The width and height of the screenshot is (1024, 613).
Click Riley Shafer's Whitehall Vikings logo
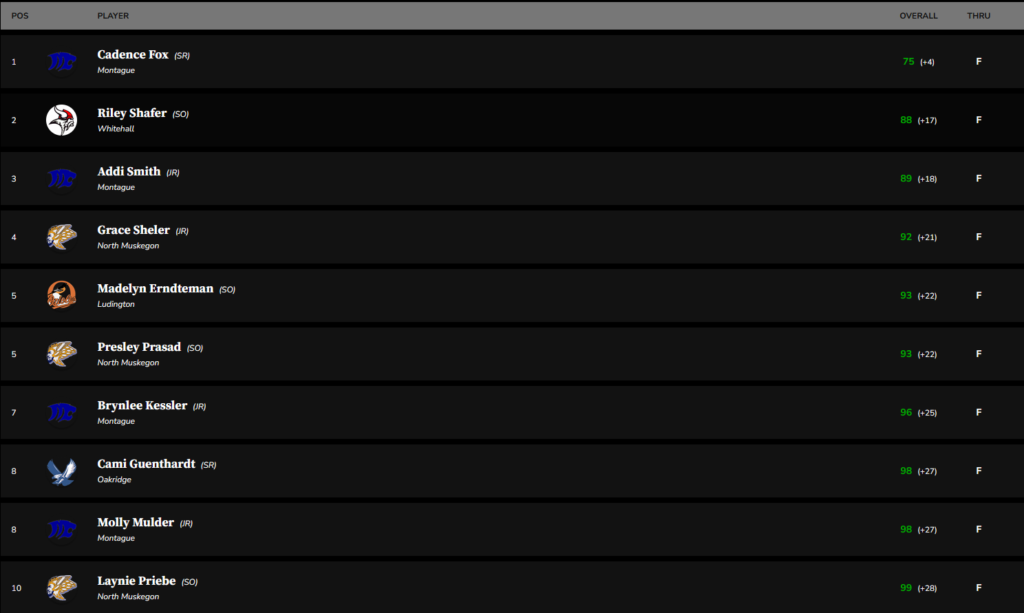pos(62,120)
